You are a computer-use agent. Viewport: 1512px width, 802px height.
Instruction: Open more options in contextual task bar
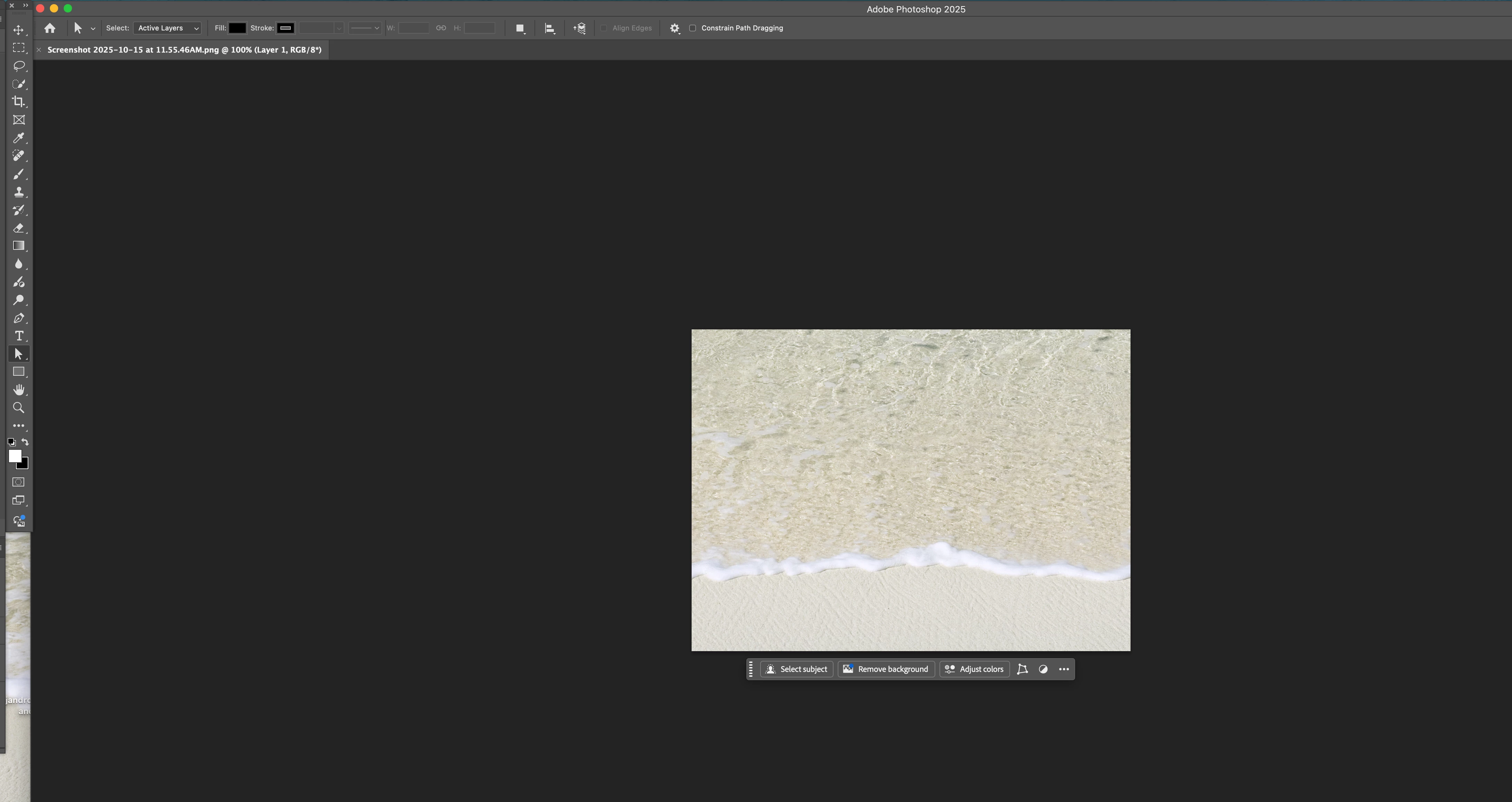click(x=1064, y=669)
